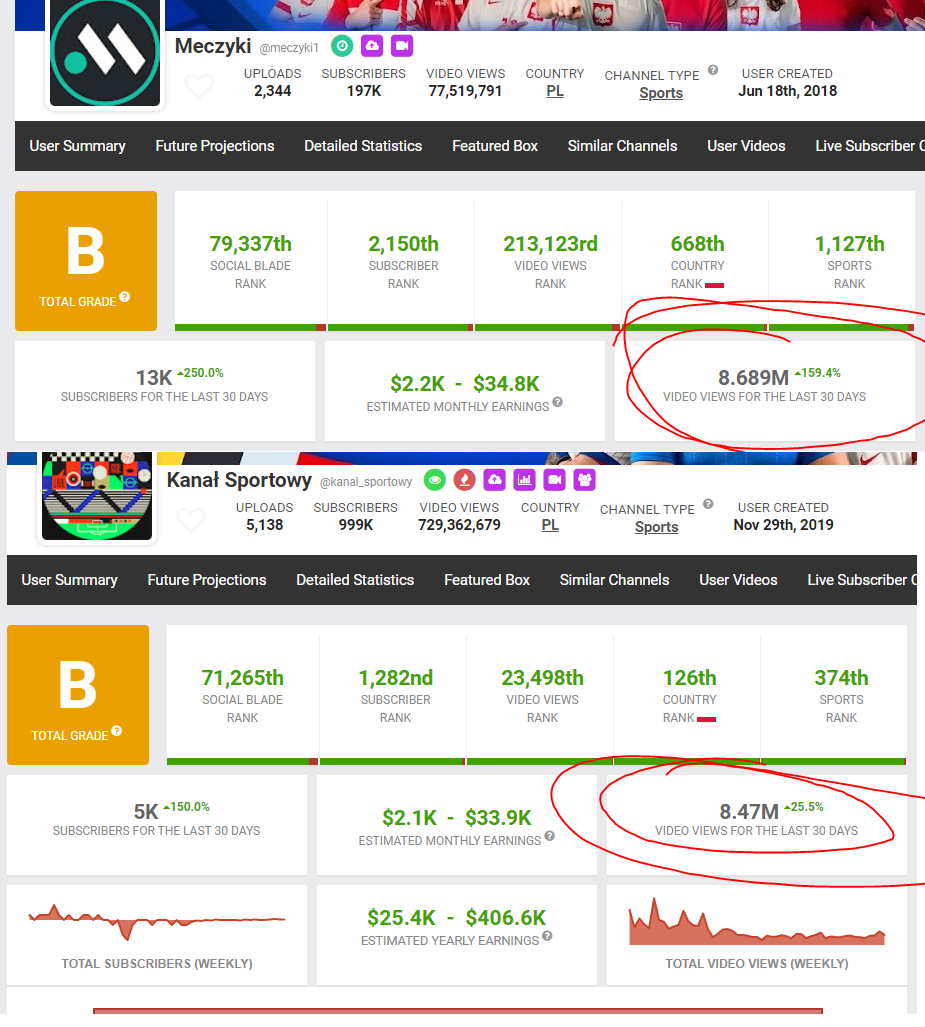The image size is (925, 1027).
Task: Click the 8.689M video views value
Action: (753, 378)
